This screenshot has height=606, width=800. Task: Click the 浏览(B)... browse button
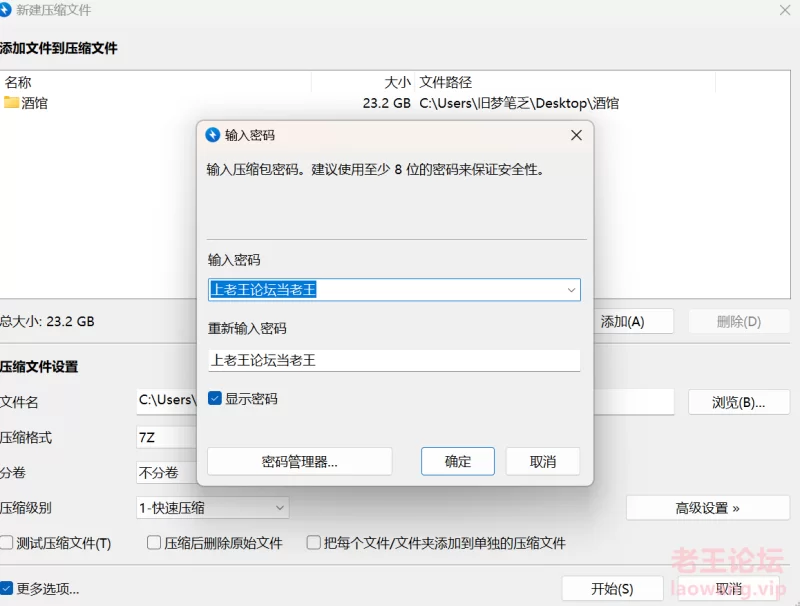pyautogui.click(x=739, y=402)
